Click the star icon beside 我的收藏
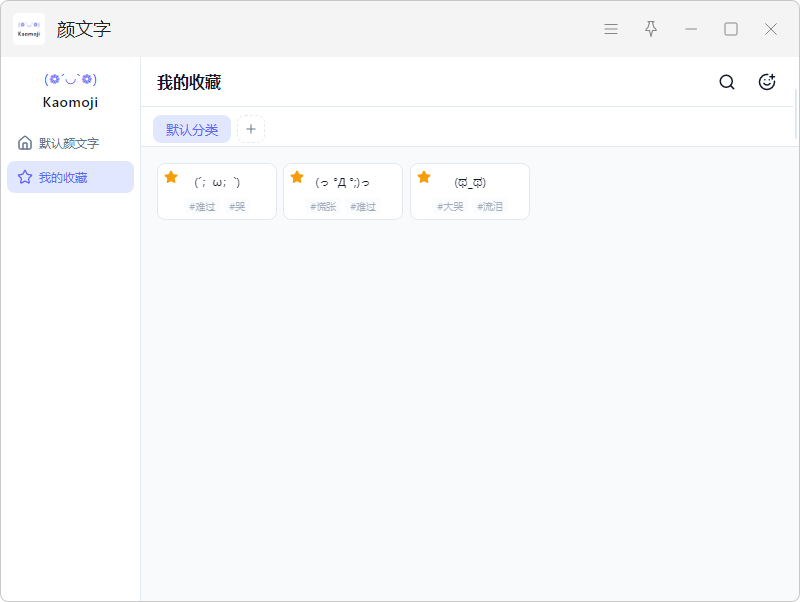 tap(25, 177)
